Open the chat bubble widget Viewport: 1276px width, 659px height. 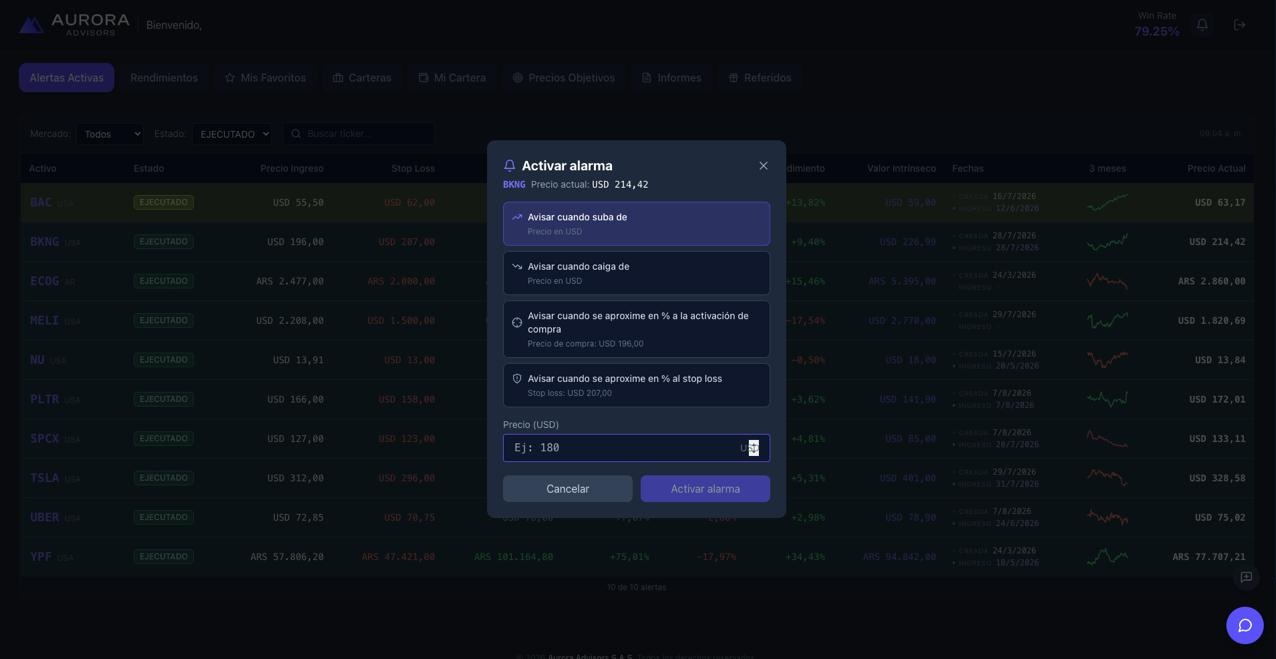pos(1245,625)
